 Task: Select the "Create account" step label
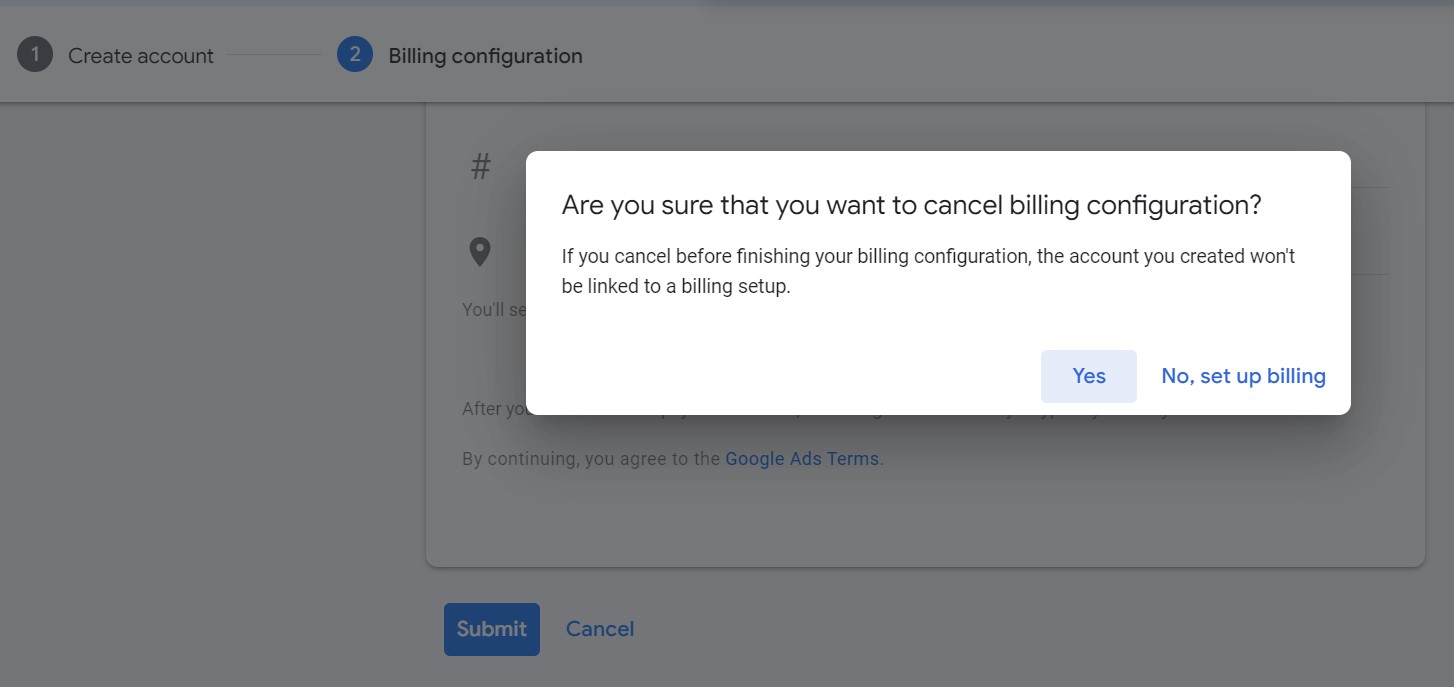click(141, 56)
